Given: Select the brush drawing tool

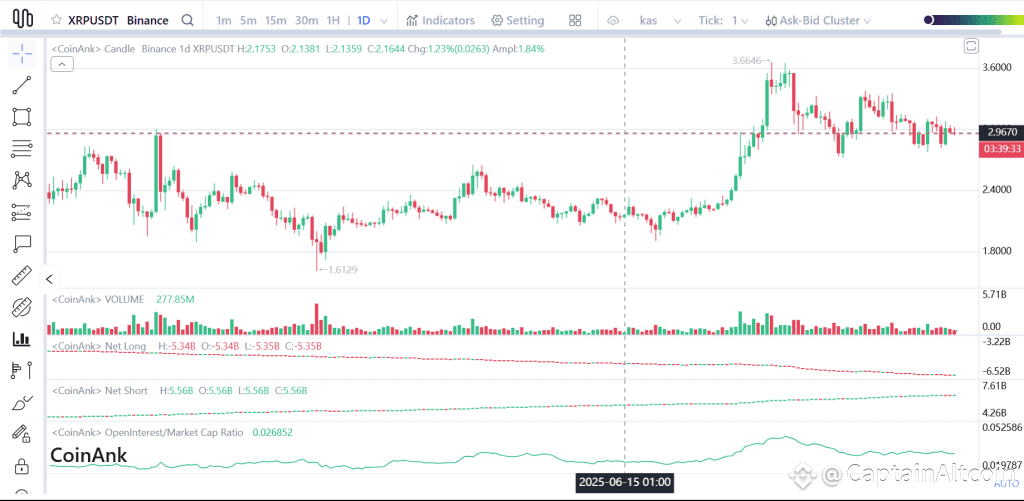Looking at the screenshot, I should pos(22,402).
